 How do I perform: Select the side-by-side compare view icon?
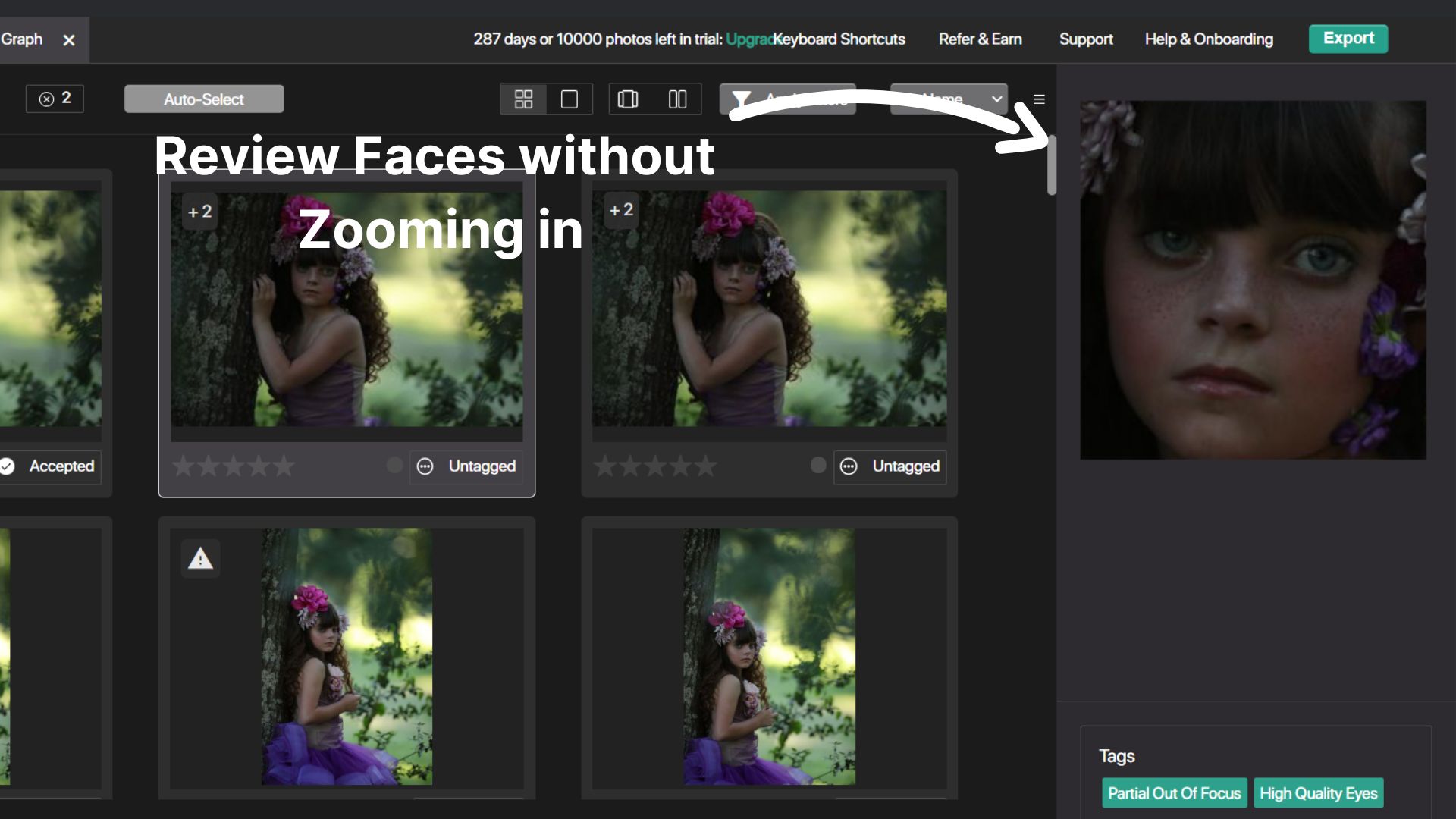677,99
